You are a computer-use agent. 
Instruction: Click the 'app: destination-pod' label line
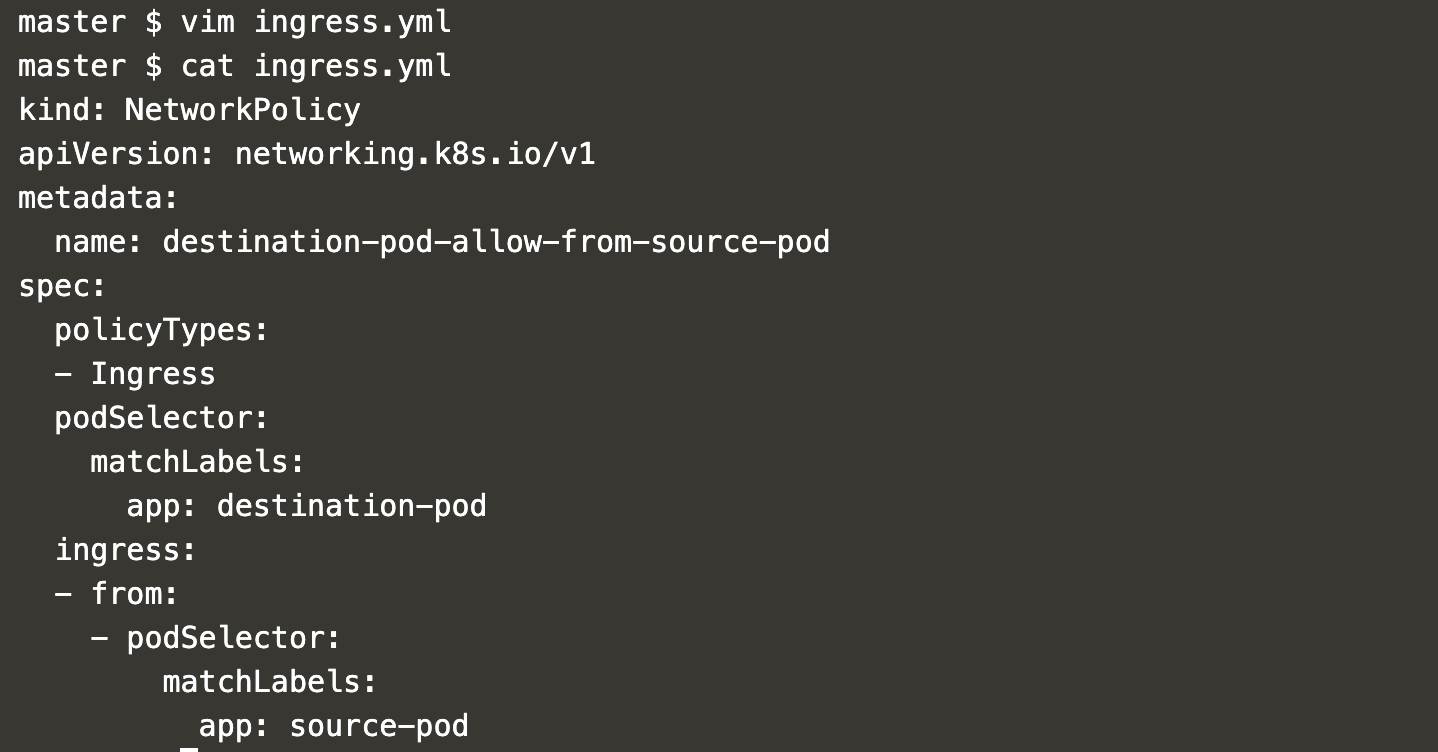pyautogui.click(x=307, y=506)
